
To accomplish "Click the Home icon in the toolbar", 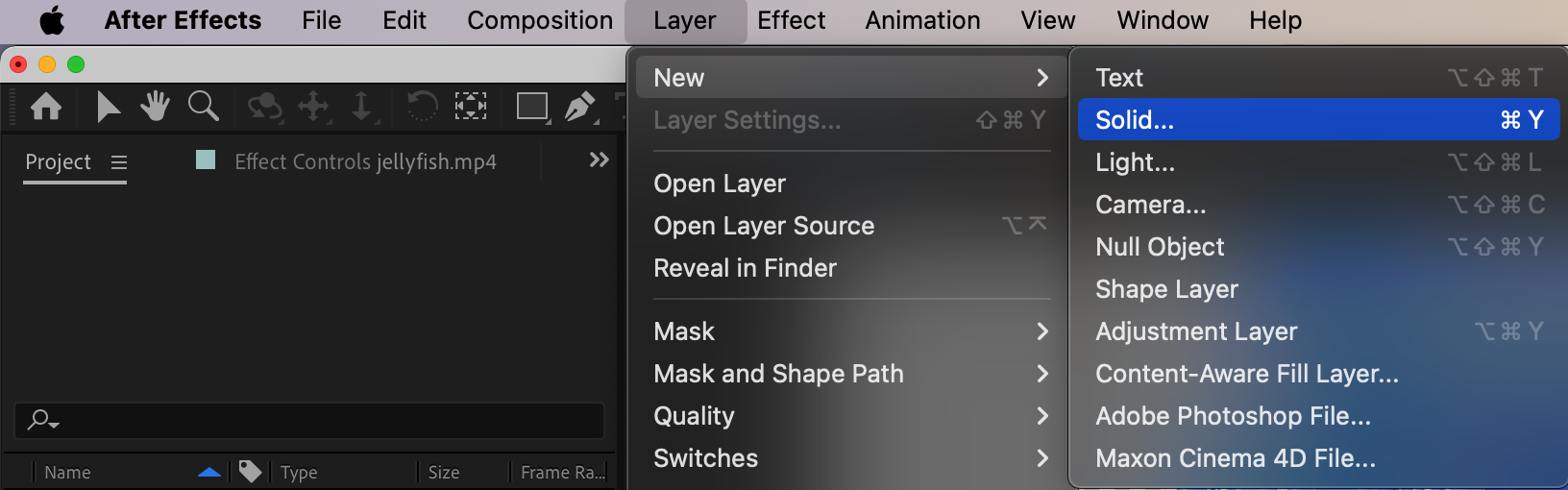I will (46, 106).
